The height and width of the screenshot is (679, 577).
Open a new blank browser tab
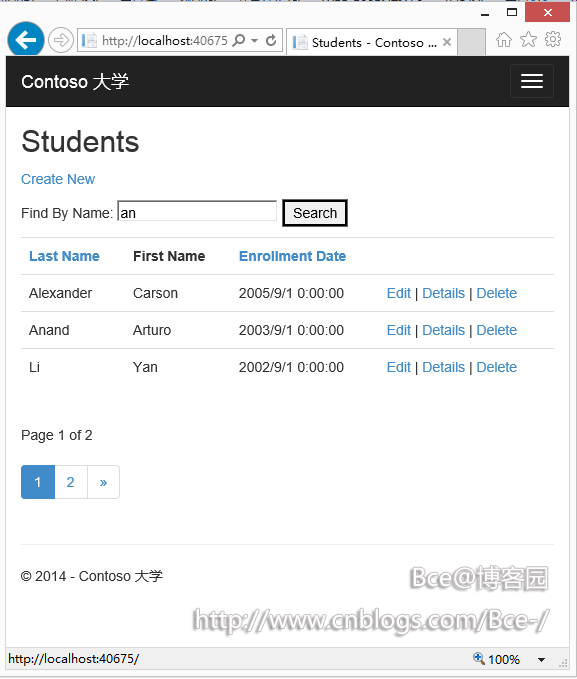coord(471,42)
